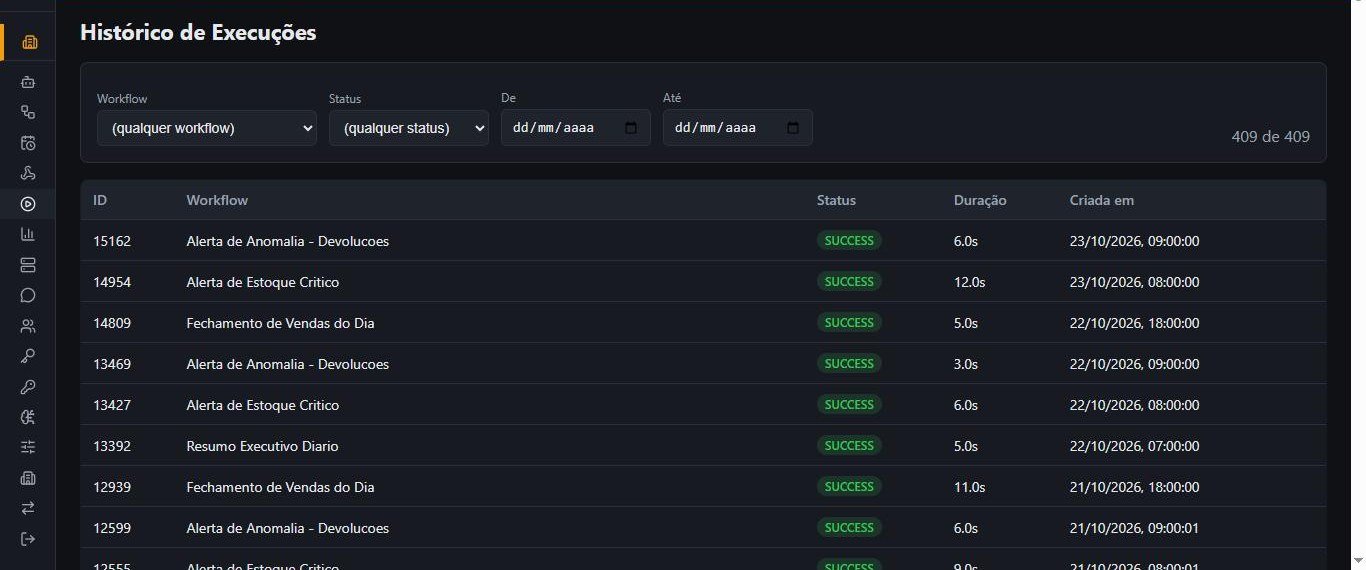Open the round-head key icon in sidebar

click(x=28, y=356)
